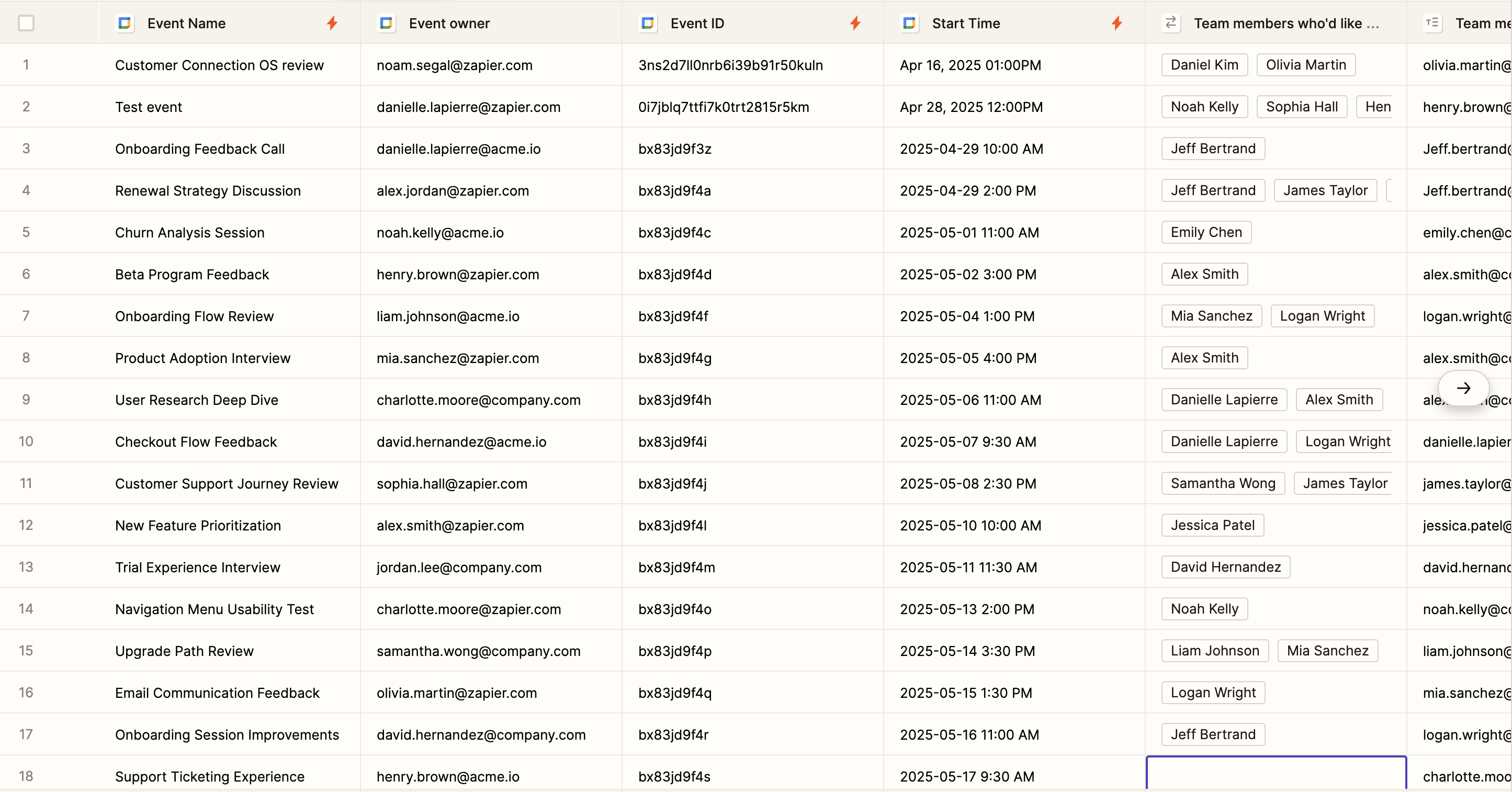Click the Churn Analysis Session event name cell
The height and width of the screenshot is (792, 1512).
click(189, 232)
